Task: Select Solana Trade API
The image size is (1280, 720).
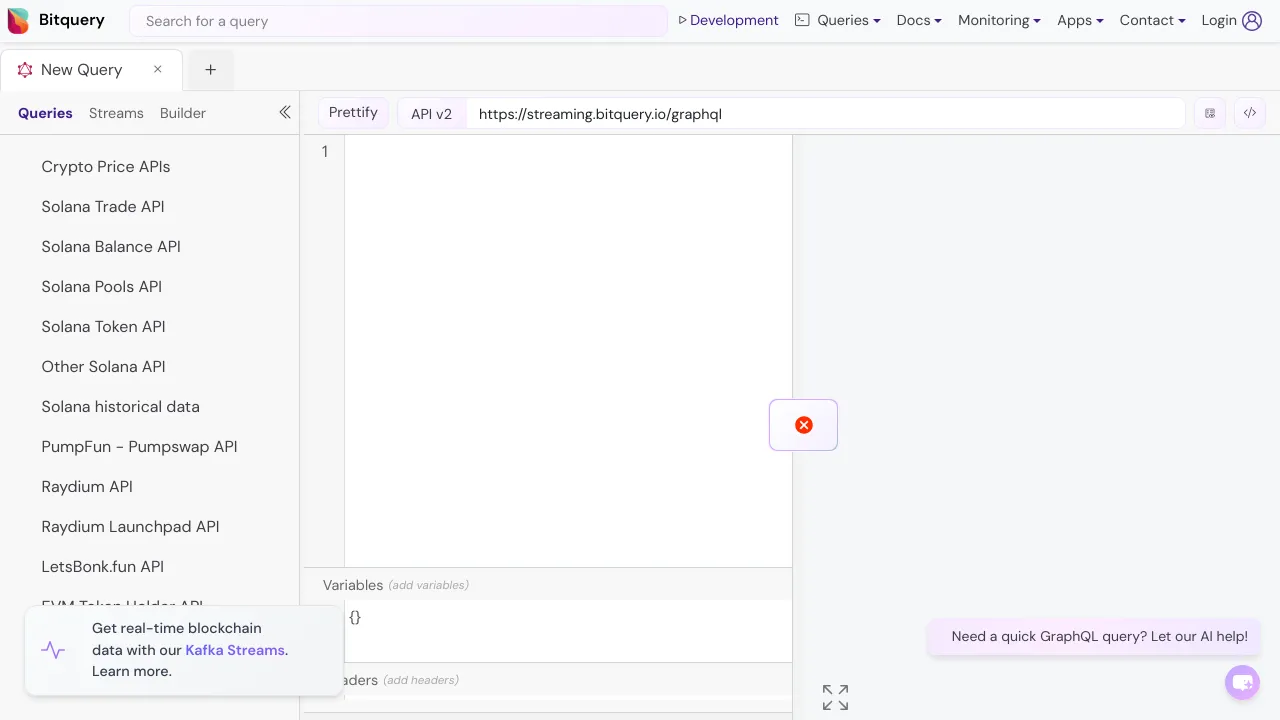Action: coord(103,207)
